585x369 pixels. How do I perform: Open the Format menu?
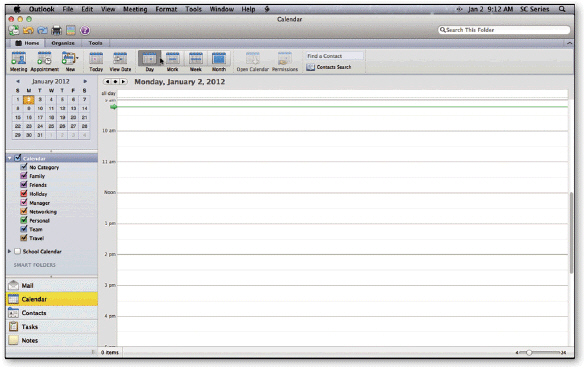point(166,9)
